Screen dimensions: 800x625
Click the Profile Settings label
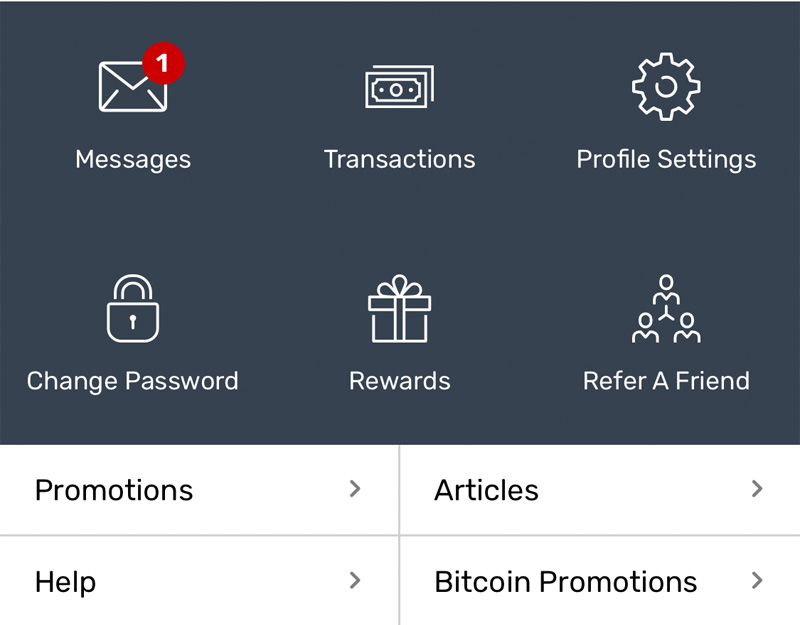(666, 160)
